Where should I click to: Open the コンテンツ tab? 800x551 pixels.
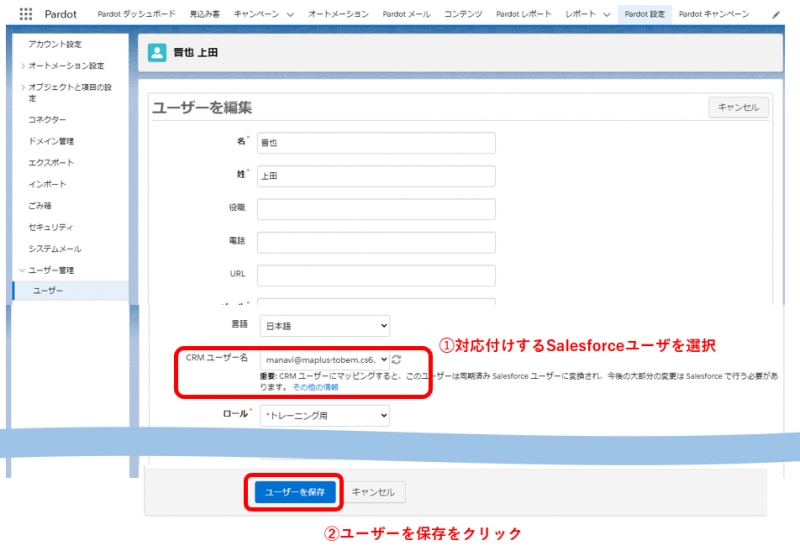tap(463, 14)
